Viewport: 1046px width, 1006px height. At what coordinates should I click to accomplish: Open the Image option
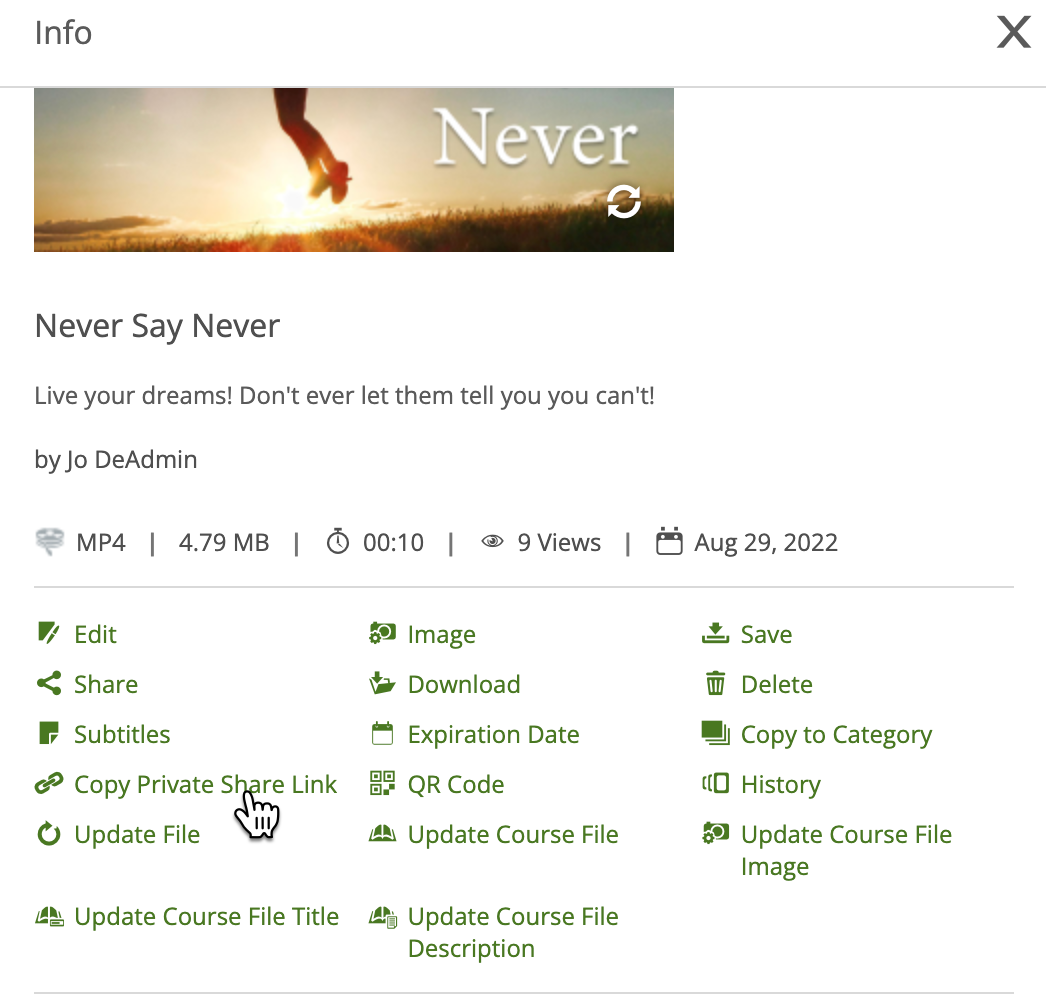[442, 635]
